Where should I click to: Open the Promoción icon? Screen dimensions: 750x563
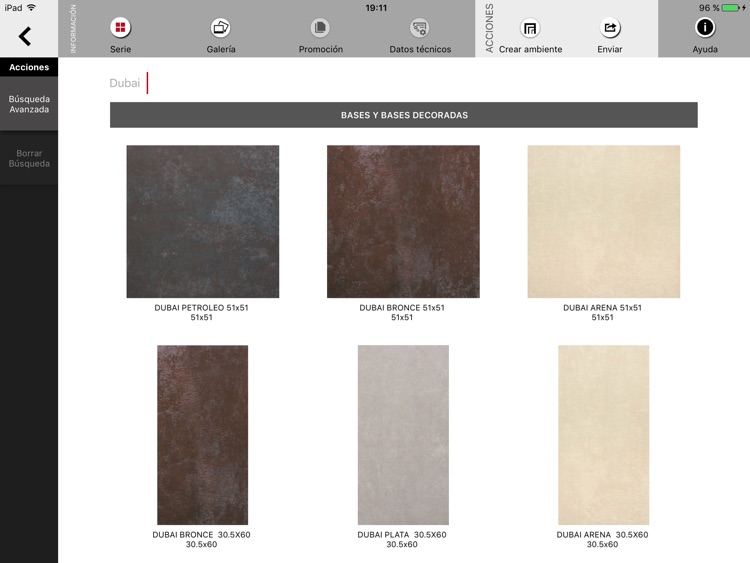pyautogui.click(x=320, y=28)
